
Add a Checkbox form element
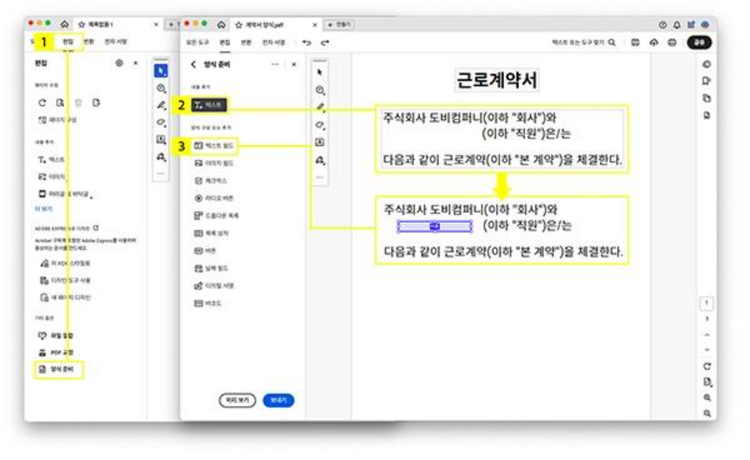click(210, 181)
